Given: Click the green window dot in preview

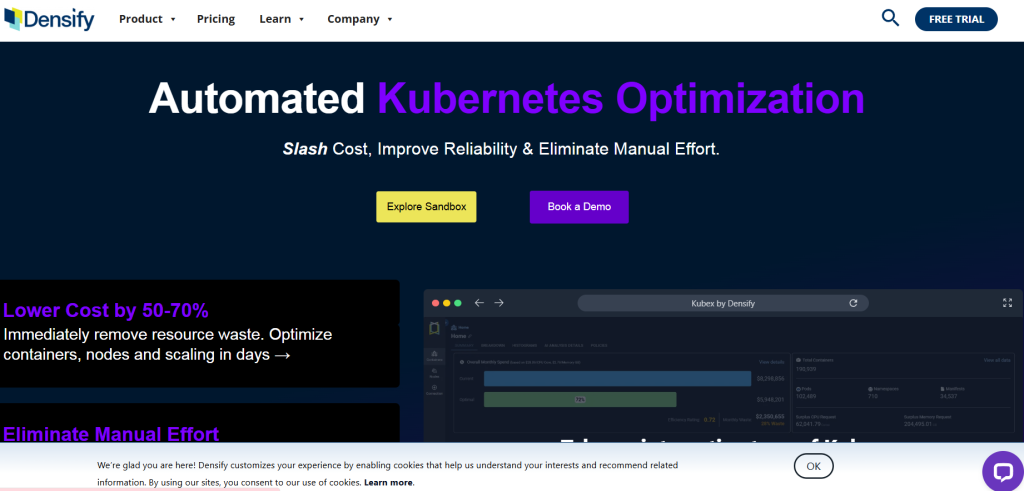Looking at the screenshot, I should tap(458, 303).
